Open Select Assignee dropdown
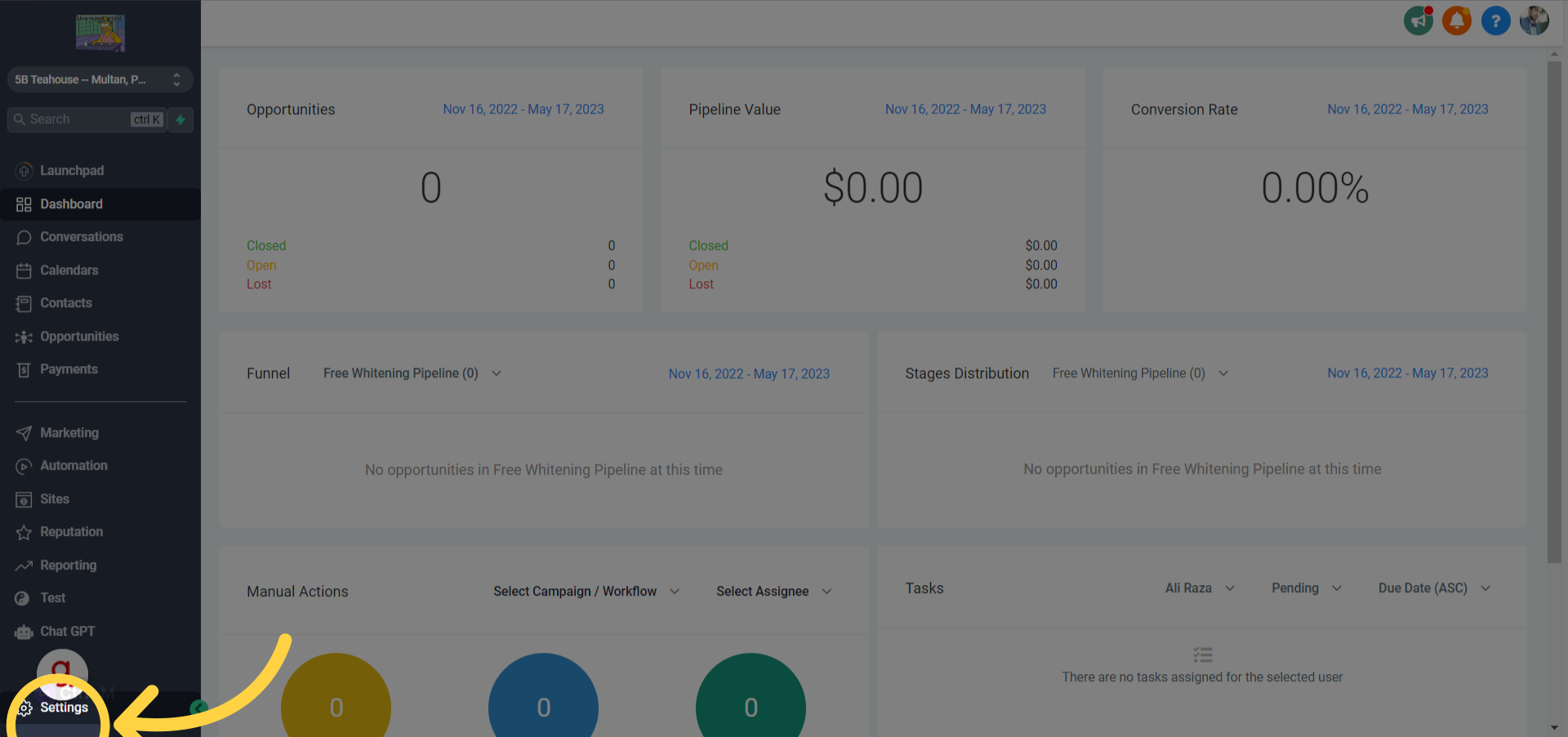The image size is (1568, 737). [774, 592]
